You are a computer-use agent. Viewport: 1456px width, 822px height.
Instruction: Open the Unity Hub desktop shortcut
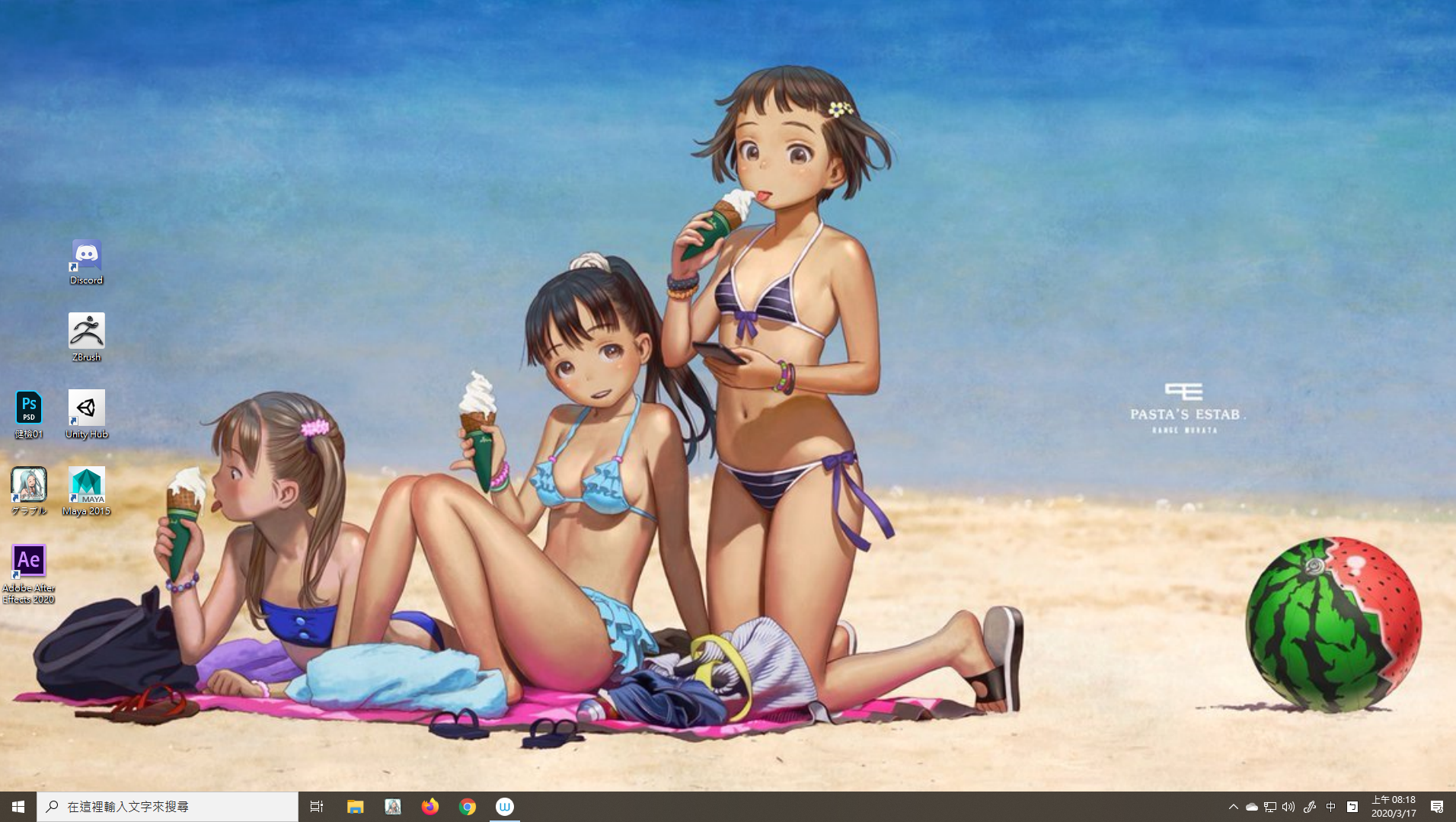tap(86, 414)
